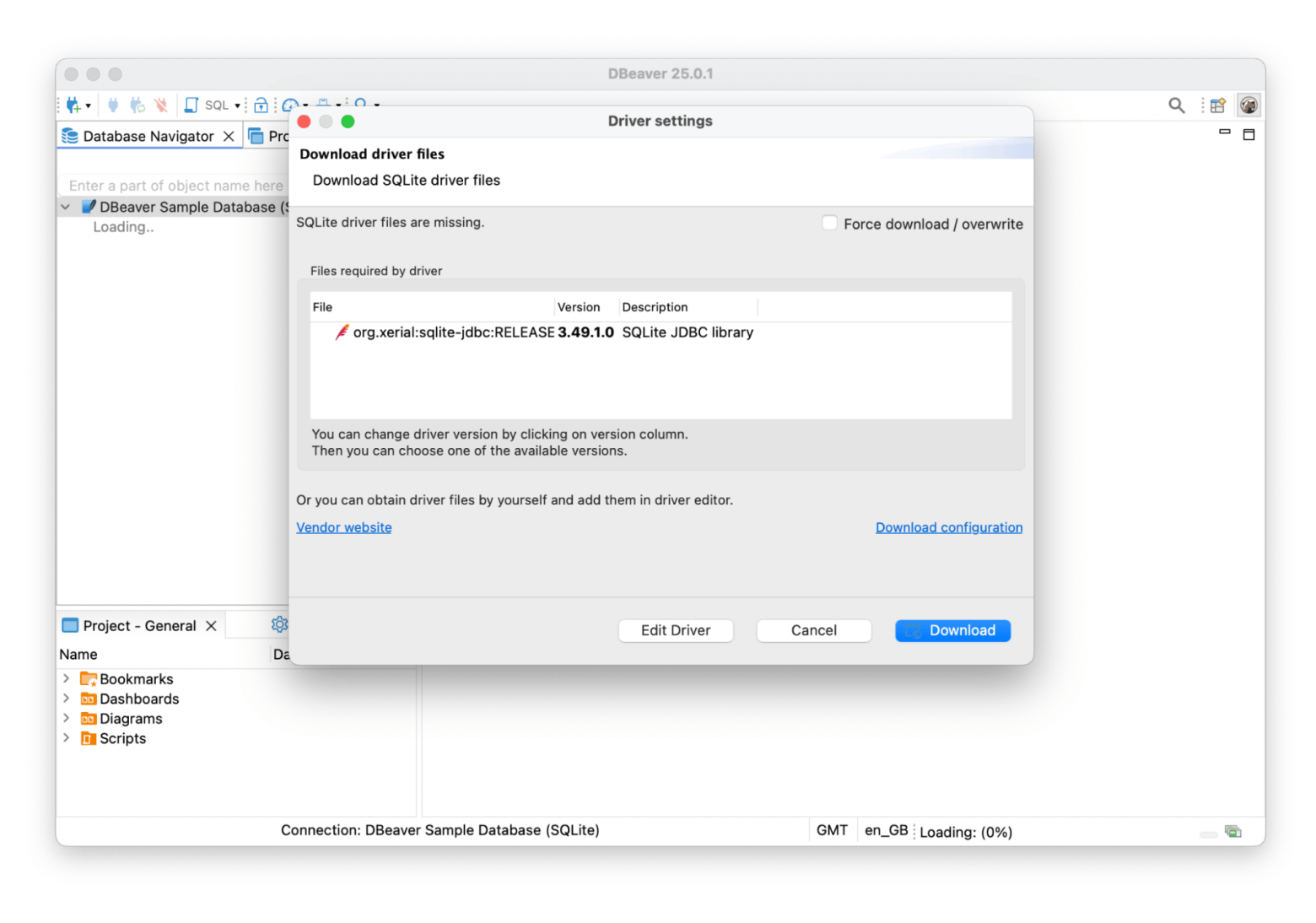The image size is (1316, 923).
Task: Click version 3.49.1.0 in driver row
Action: click(x=585, y=332)
